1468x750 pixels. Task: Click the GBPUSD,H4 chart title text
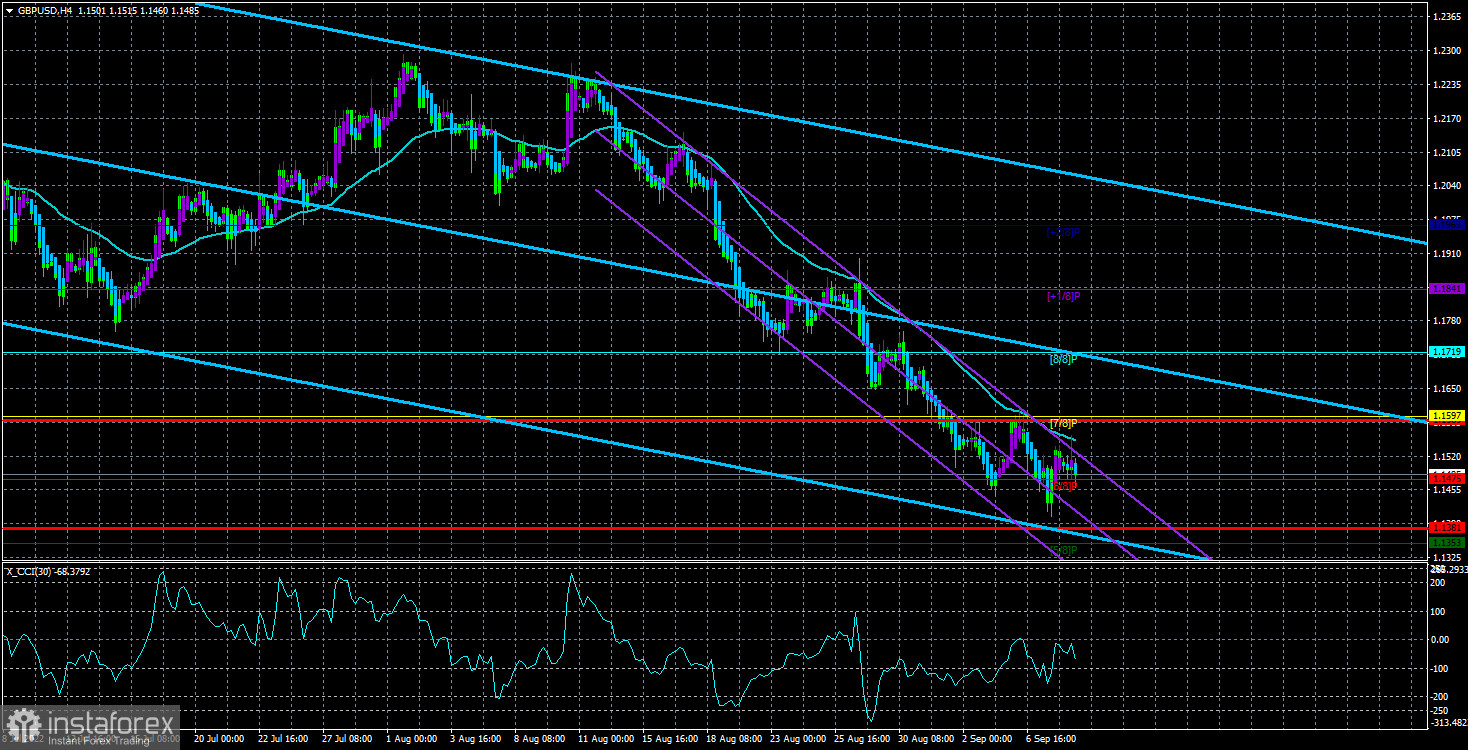pyautogui.click(x=44, y=9)
